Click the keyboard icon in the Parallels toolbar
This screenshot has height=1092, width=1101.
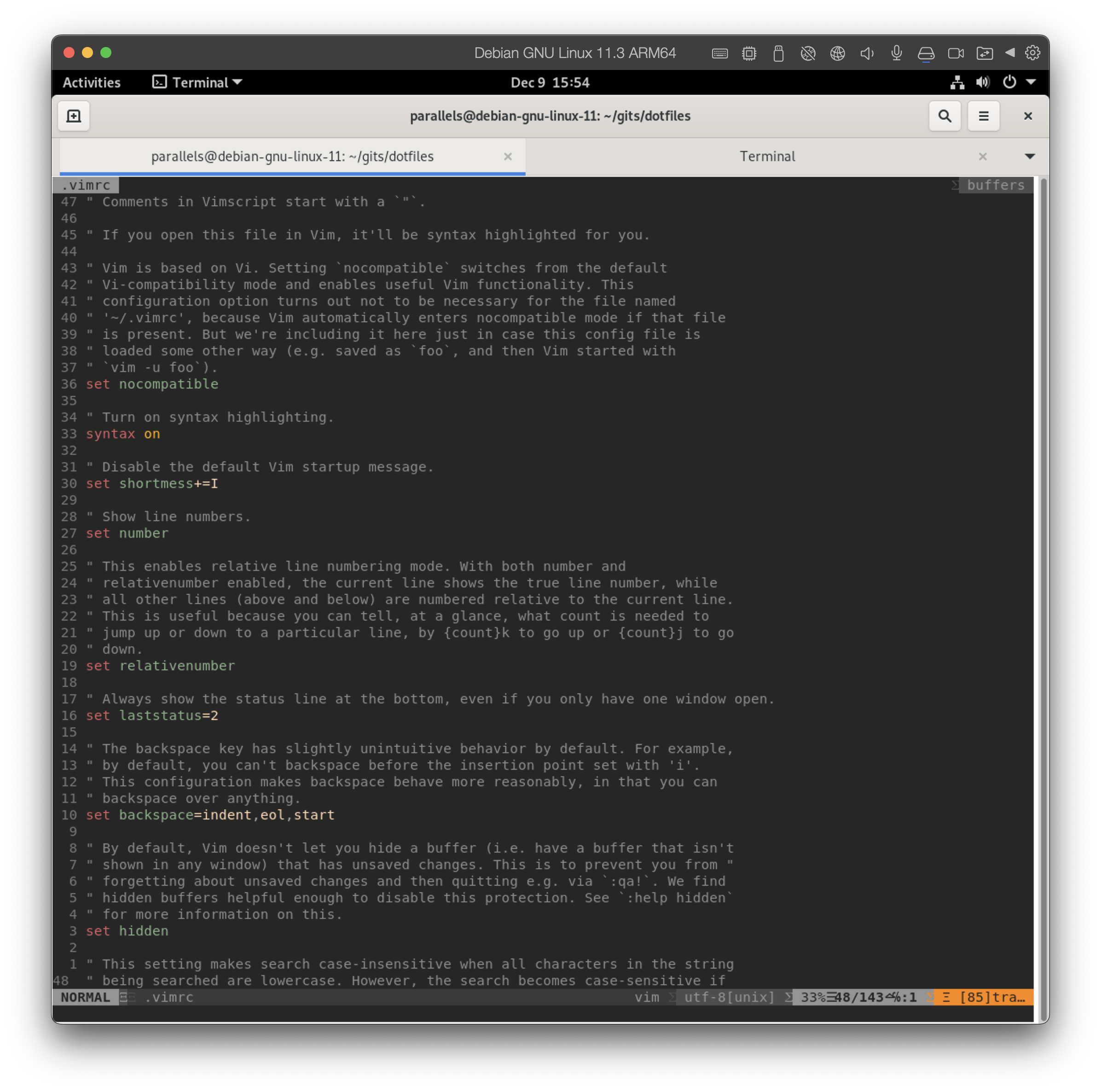(x=720, y=53)
